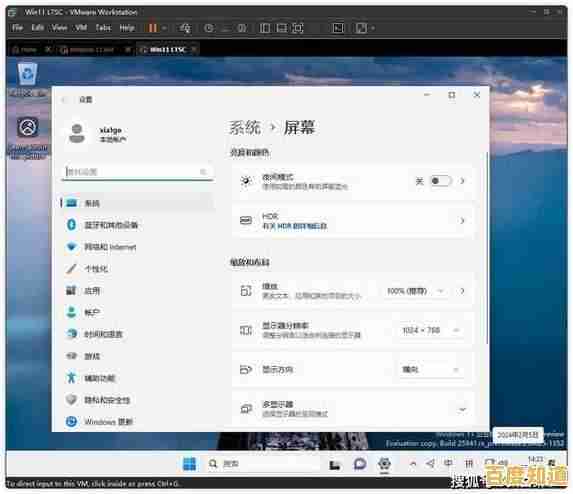The width and height of the screenshot is (573, 494).
Task: Click the VMware pause VM button
Action: pos(153,28)
